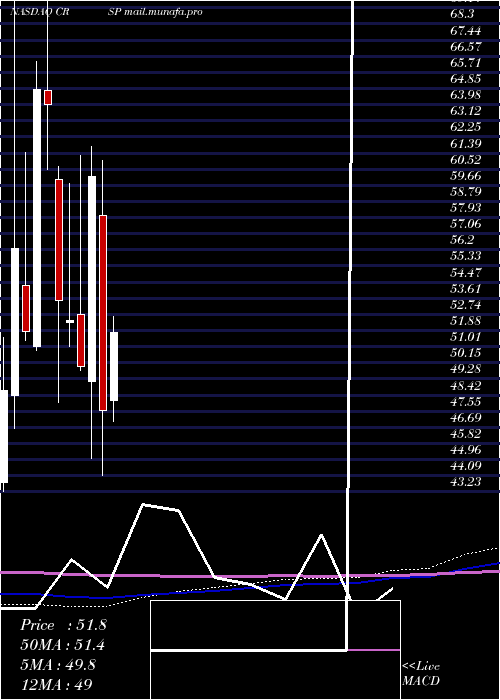Click the doji cross candle near 52.3
This screenshot has height=700, width=500.
point(70,321)
